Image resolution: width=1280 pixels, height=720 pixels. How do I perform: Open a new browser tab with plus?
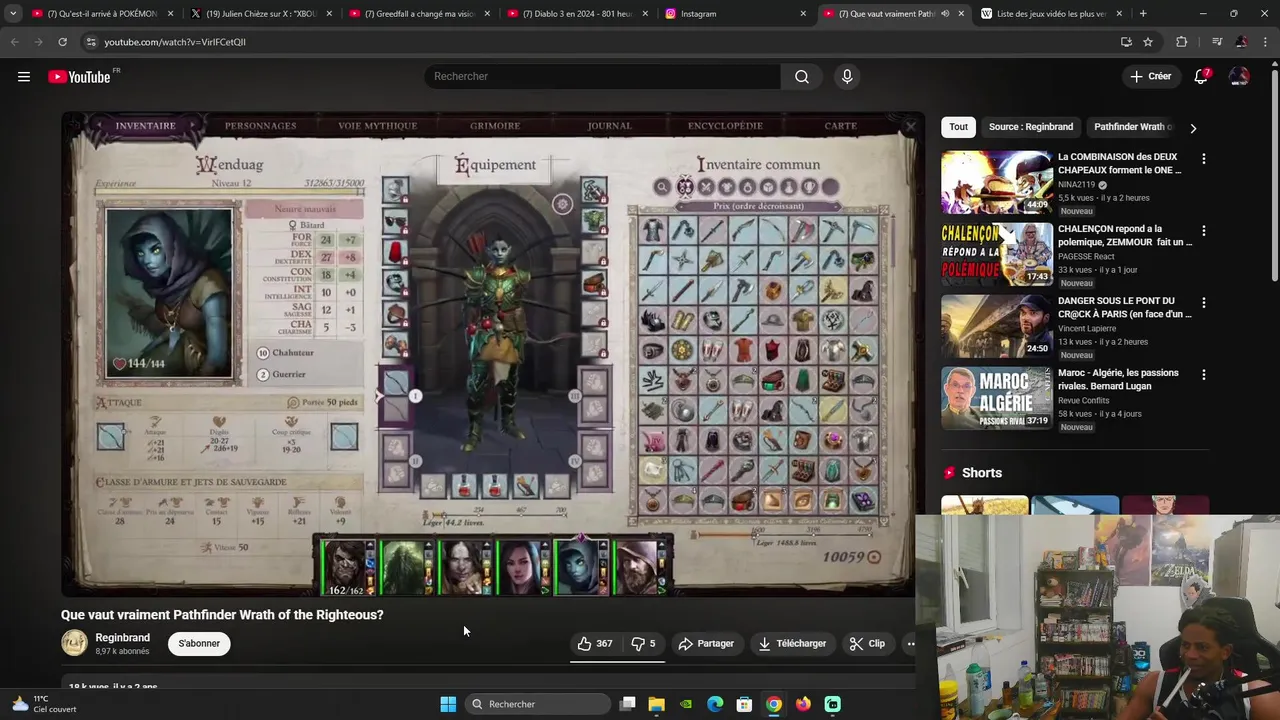pos(1143,14)
